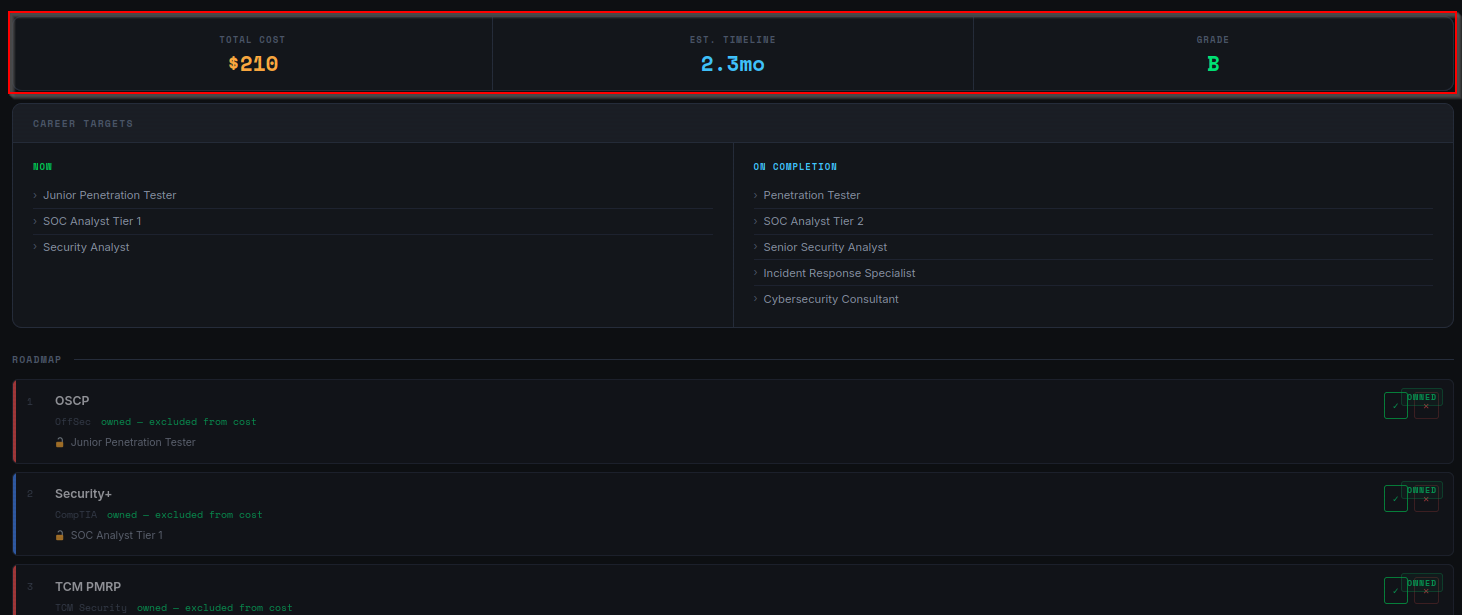Click lock icon beside Junior Penetration Tester in OSCP
The height and width of the screenshot is (615, 1462).
point(60,442)
